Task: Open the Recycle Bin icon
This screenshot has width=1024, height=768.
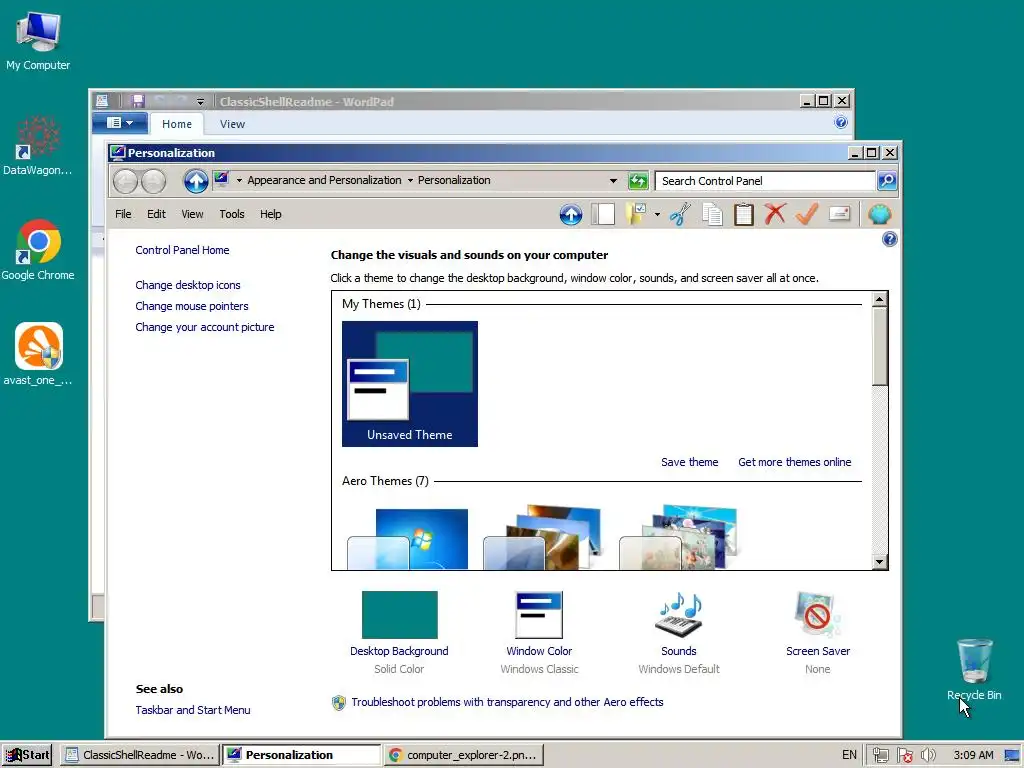Action: [974, 669]
